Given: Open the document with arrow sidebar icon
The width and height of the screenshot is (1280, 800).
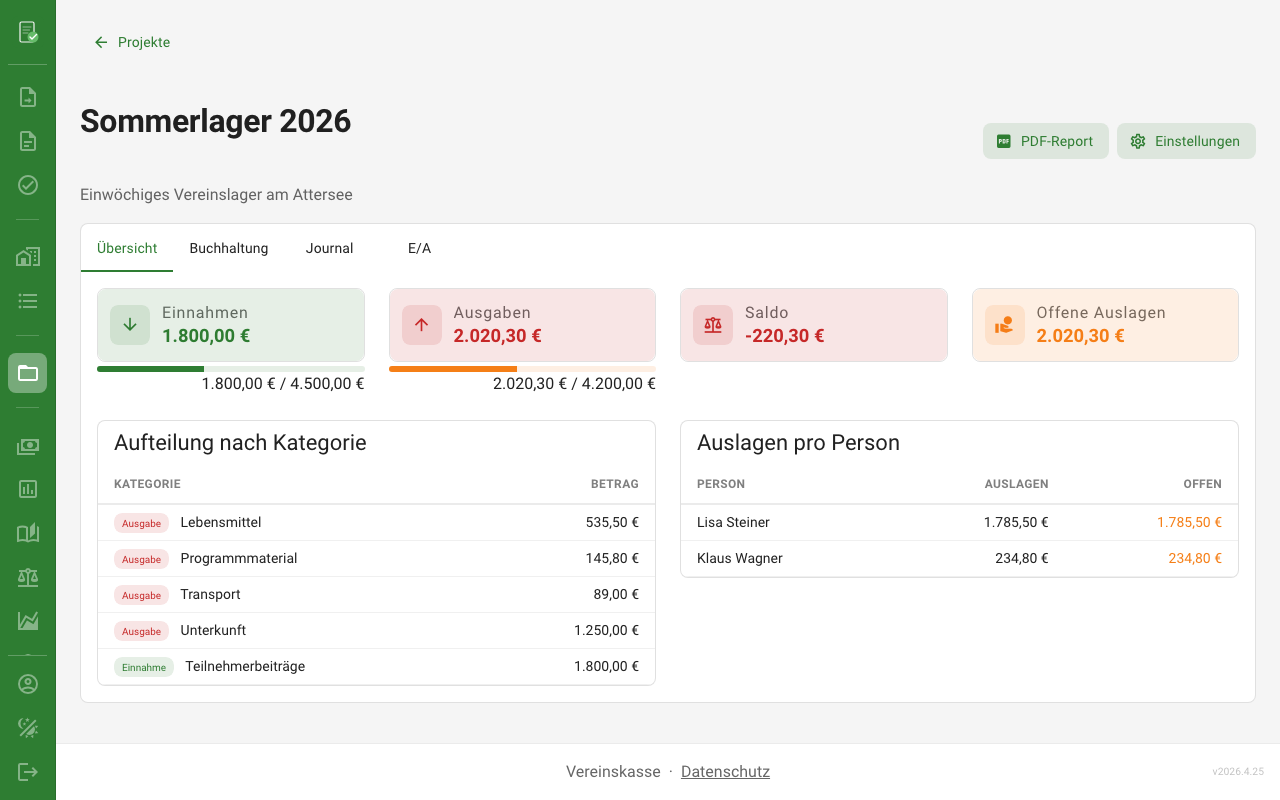Looking at the screenshot, I should 28,97.
